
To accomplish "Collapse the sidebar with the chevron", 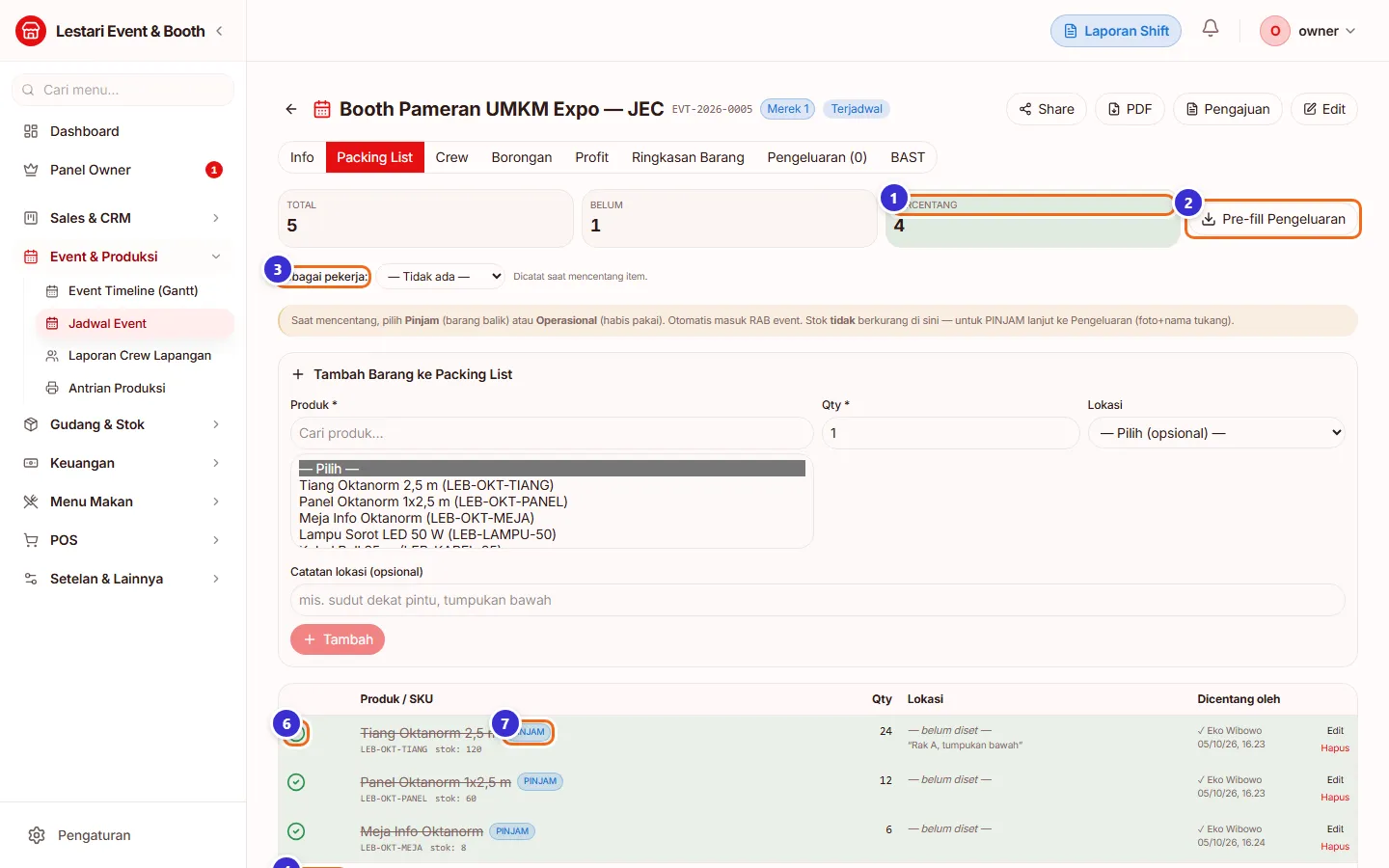I will point(219,31).
